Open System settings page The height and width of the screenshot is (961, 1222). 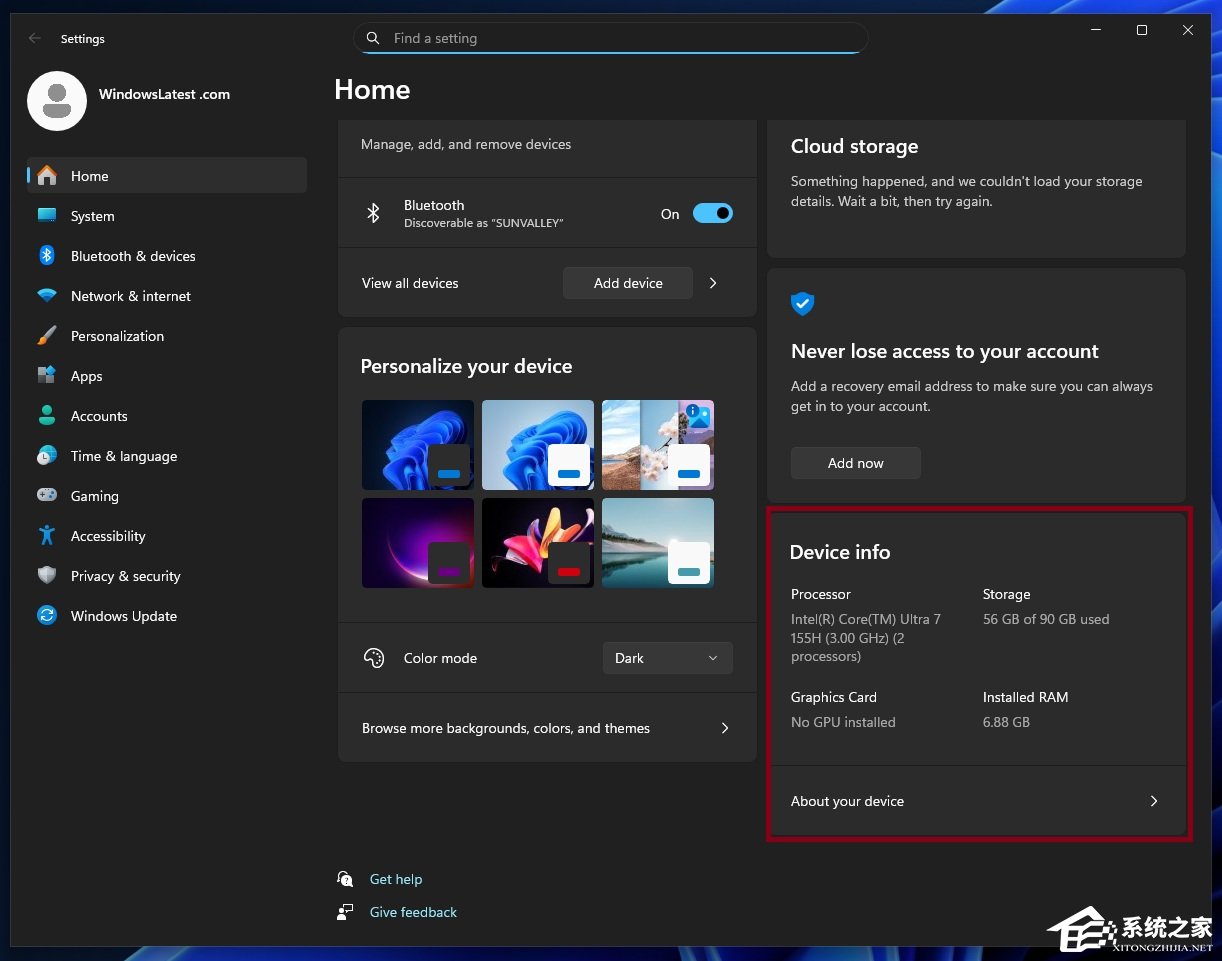coord(167,216)
